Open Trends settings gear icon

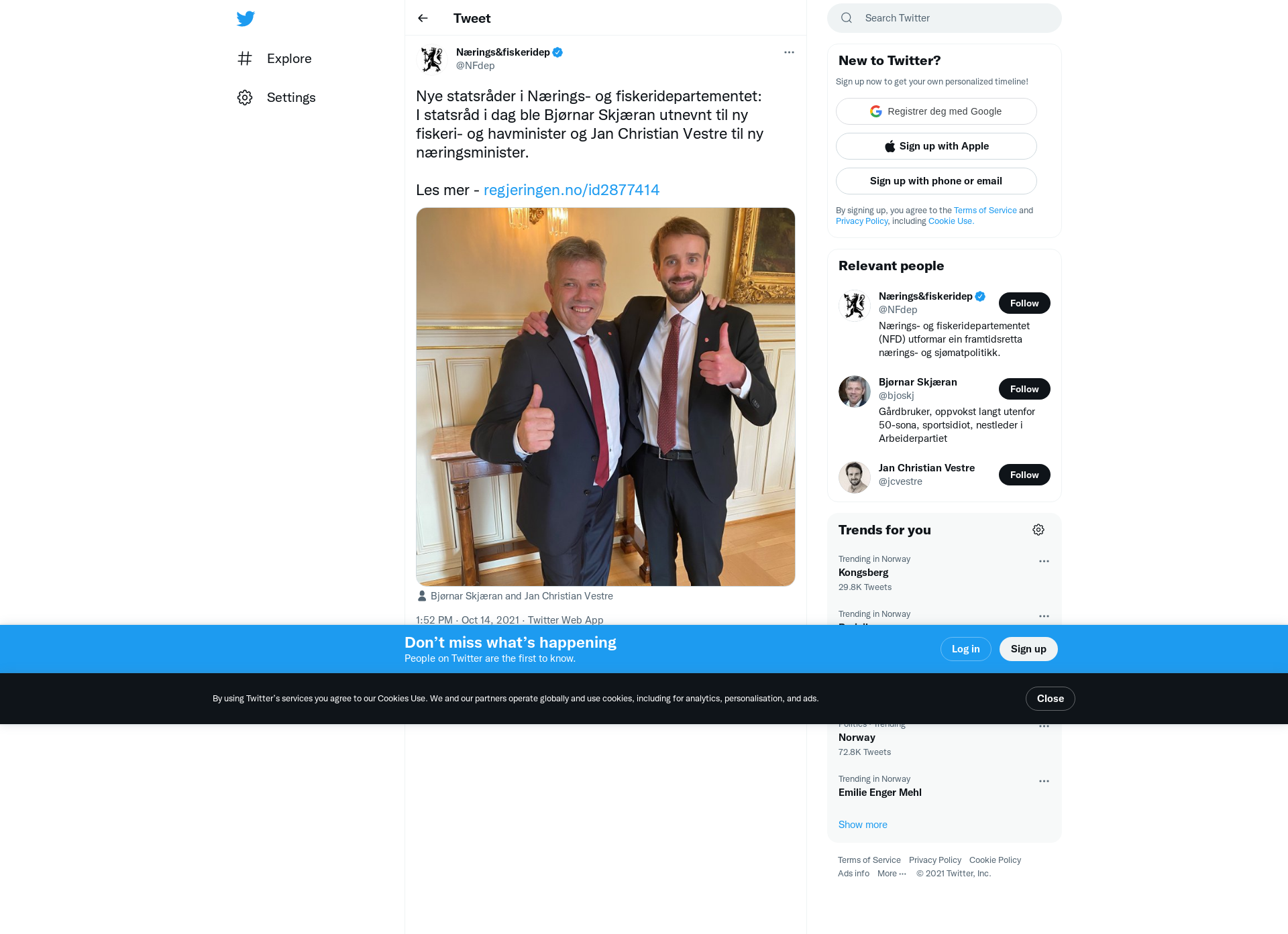tap(1038, 530)
